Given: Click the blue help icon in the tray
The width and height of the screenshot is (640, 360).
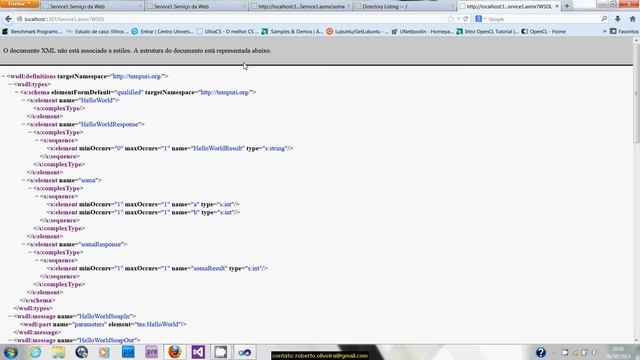Looking at the screenshot, I should tap(541, 352).
